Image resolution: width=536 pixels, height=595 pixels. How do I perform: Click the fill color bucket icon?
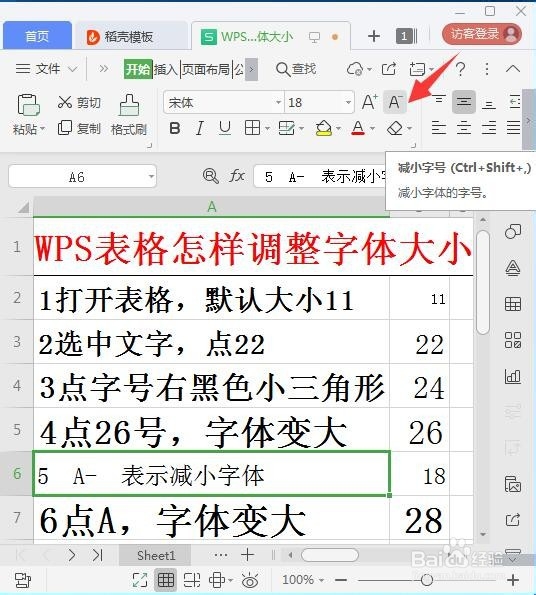click(x=324, y=128)
